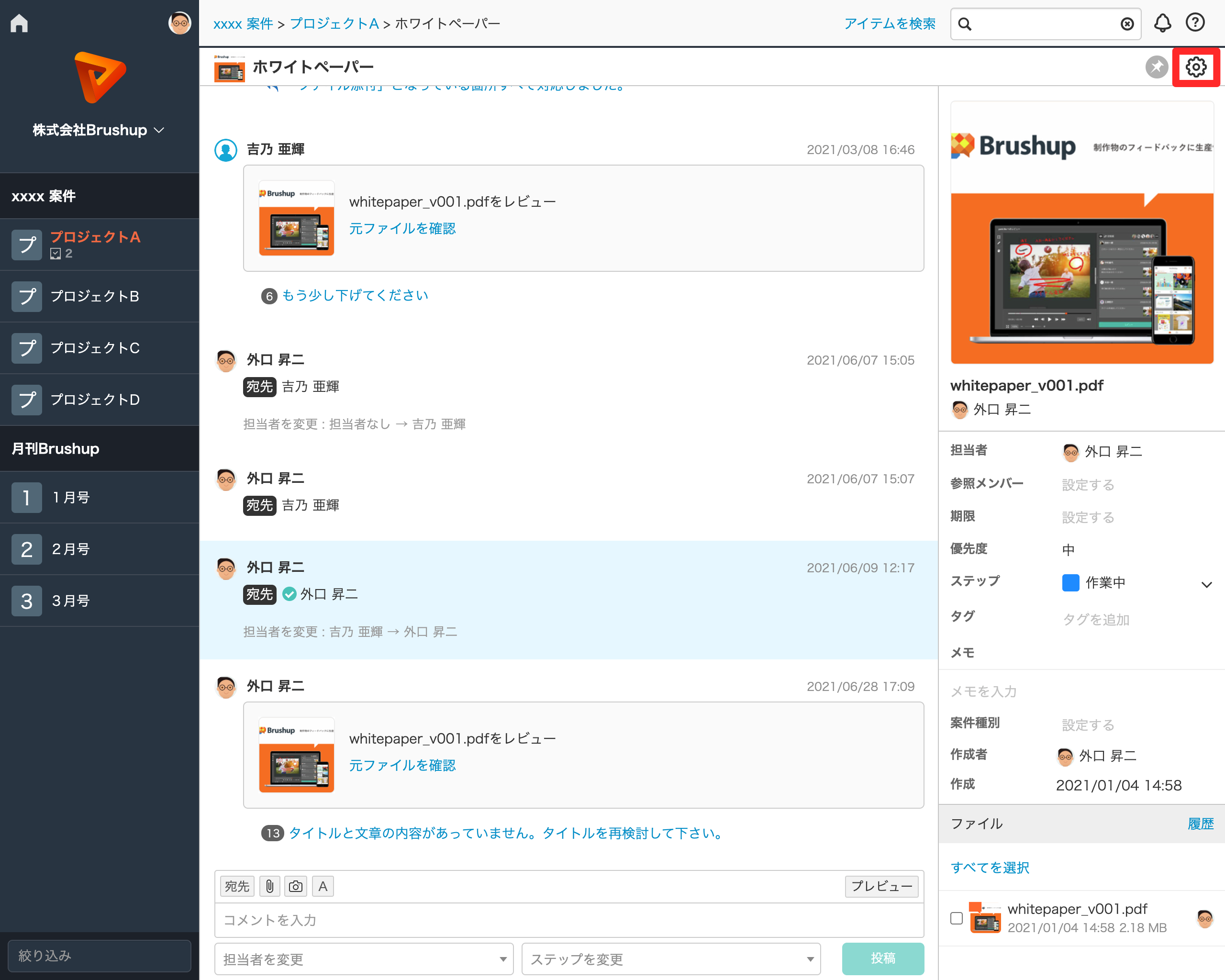Click the home icon in sidebar
1225x980 pixels.
tap(19, 22)
